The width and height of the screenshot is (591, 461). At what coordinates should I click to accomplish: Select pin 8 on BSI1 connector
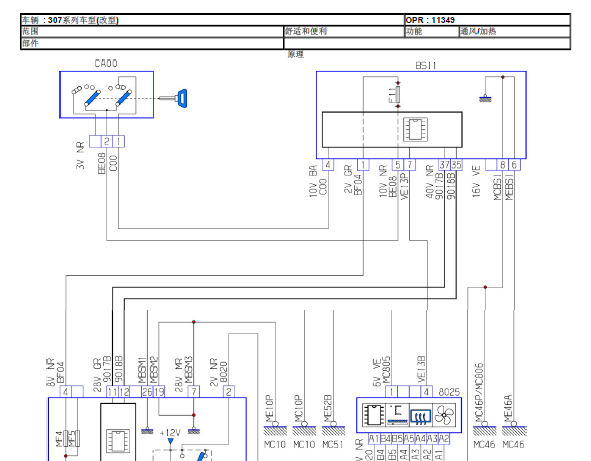[x=502, y=165]
